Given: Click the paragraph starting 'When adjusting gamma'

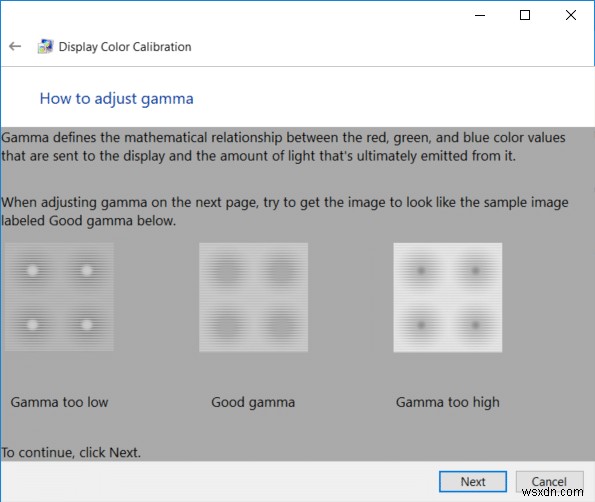Looking at the screenshot, I should pos(285,211).
